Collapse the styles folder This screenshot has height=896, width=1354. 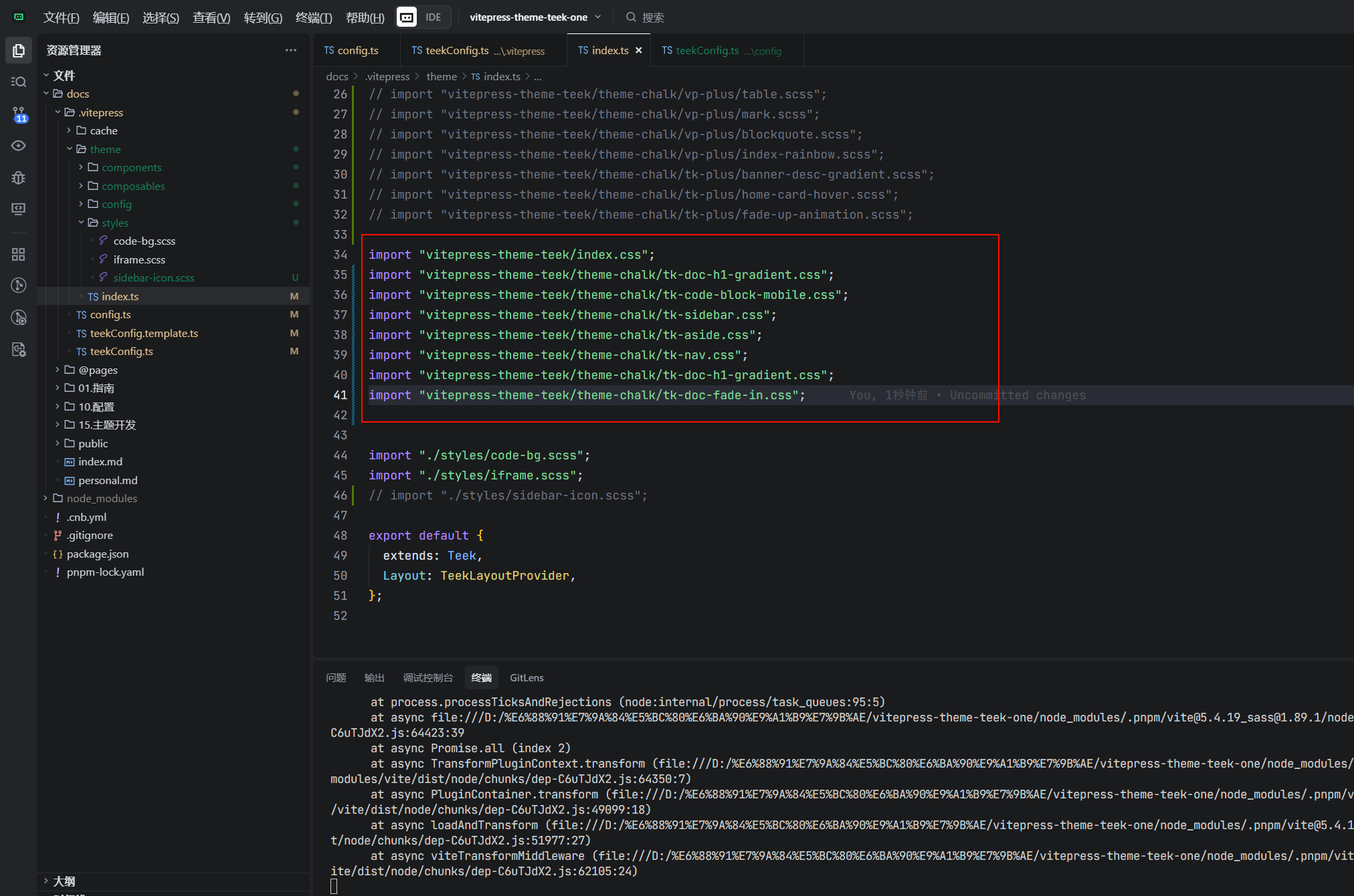pos(114,223)
